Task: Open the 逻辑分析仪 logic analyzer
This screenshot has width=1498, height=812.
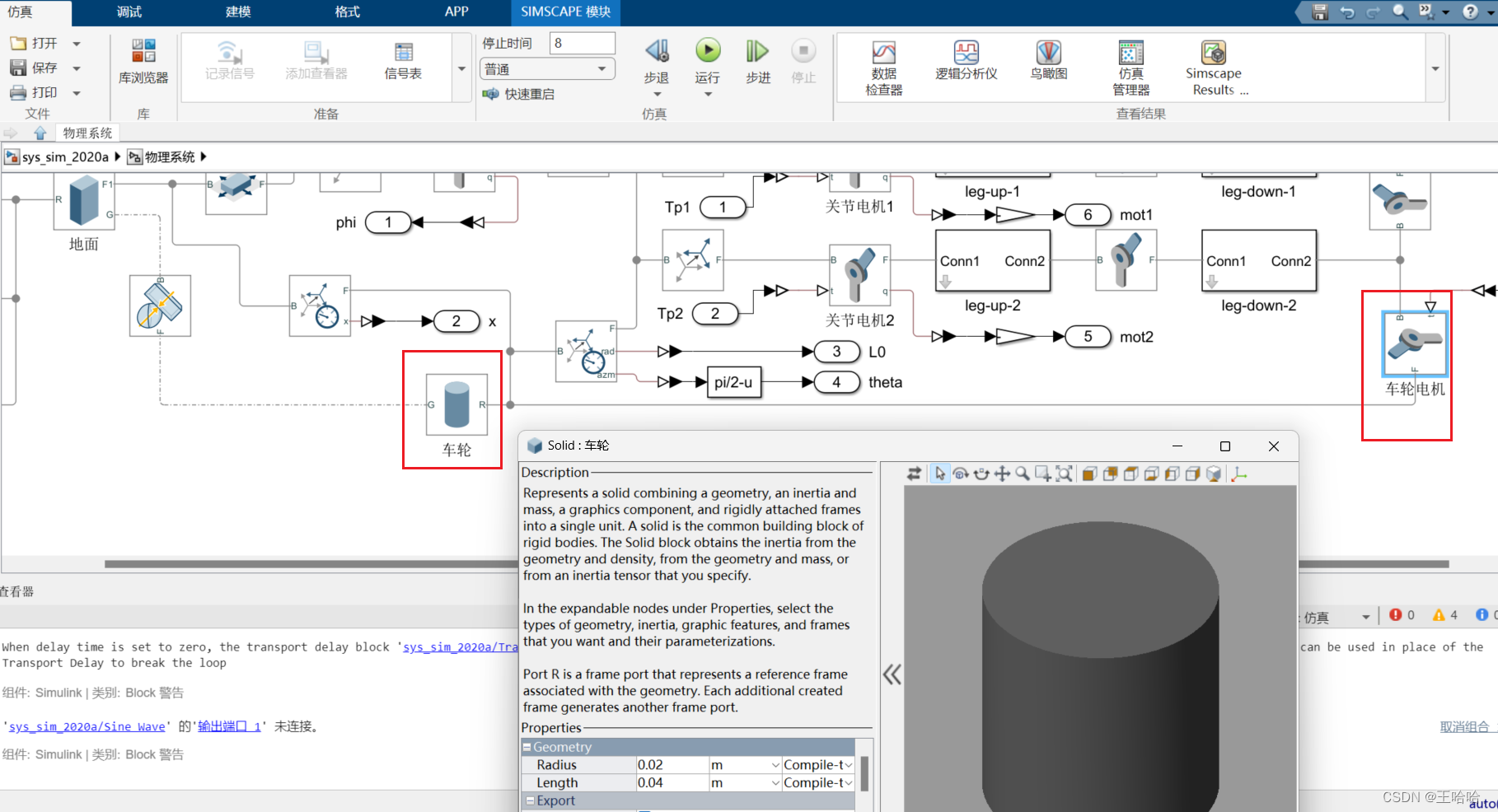Action: coord(966,61)
